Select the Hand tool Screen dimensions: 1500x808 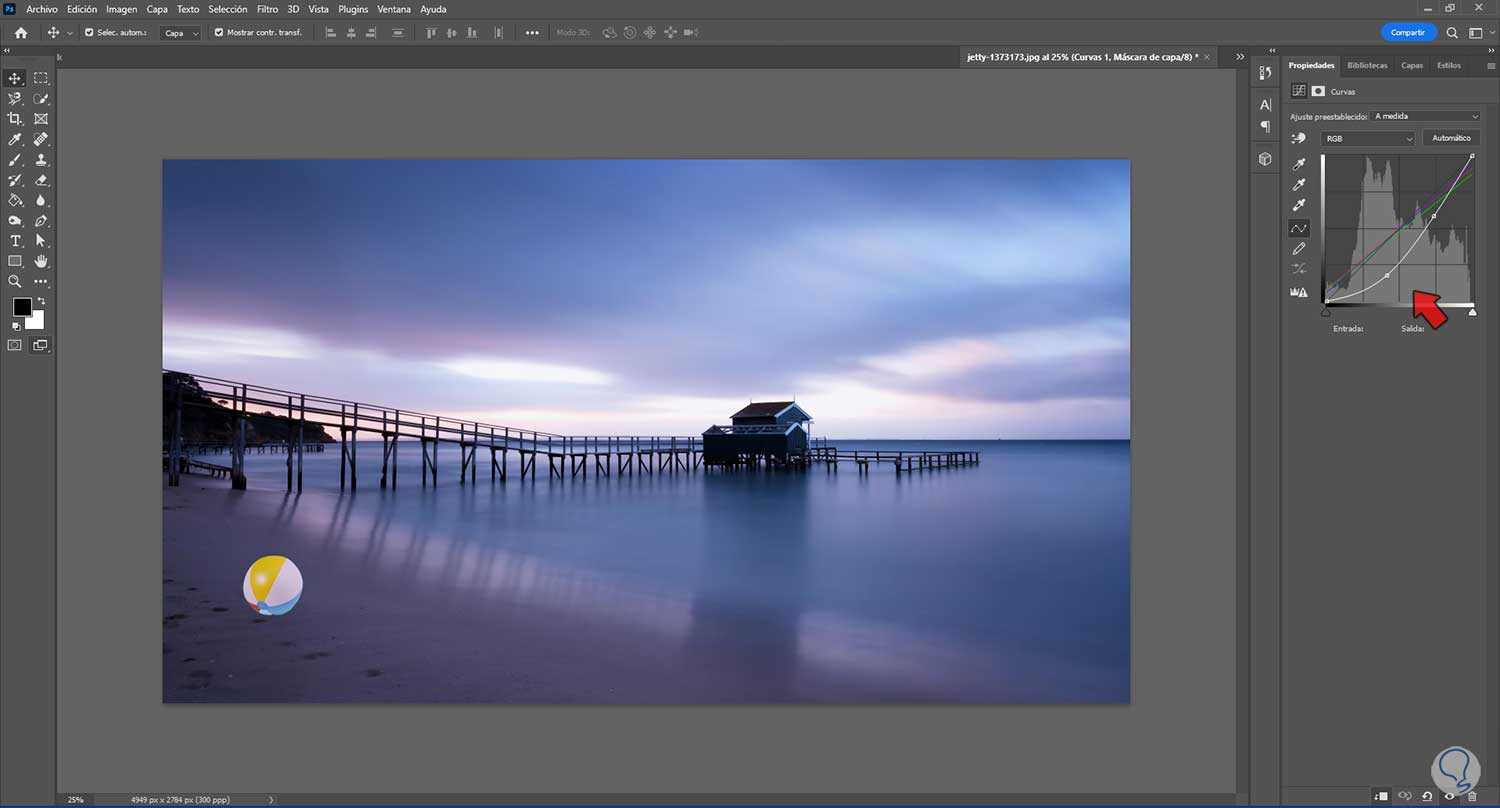point(41,261)
